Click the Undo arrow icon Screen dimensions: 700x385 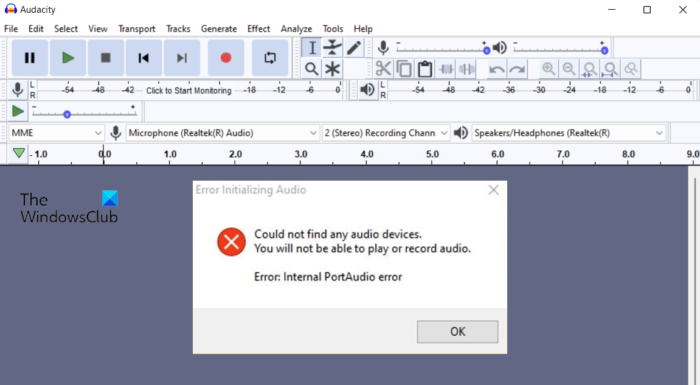click(x=496, y=69)
